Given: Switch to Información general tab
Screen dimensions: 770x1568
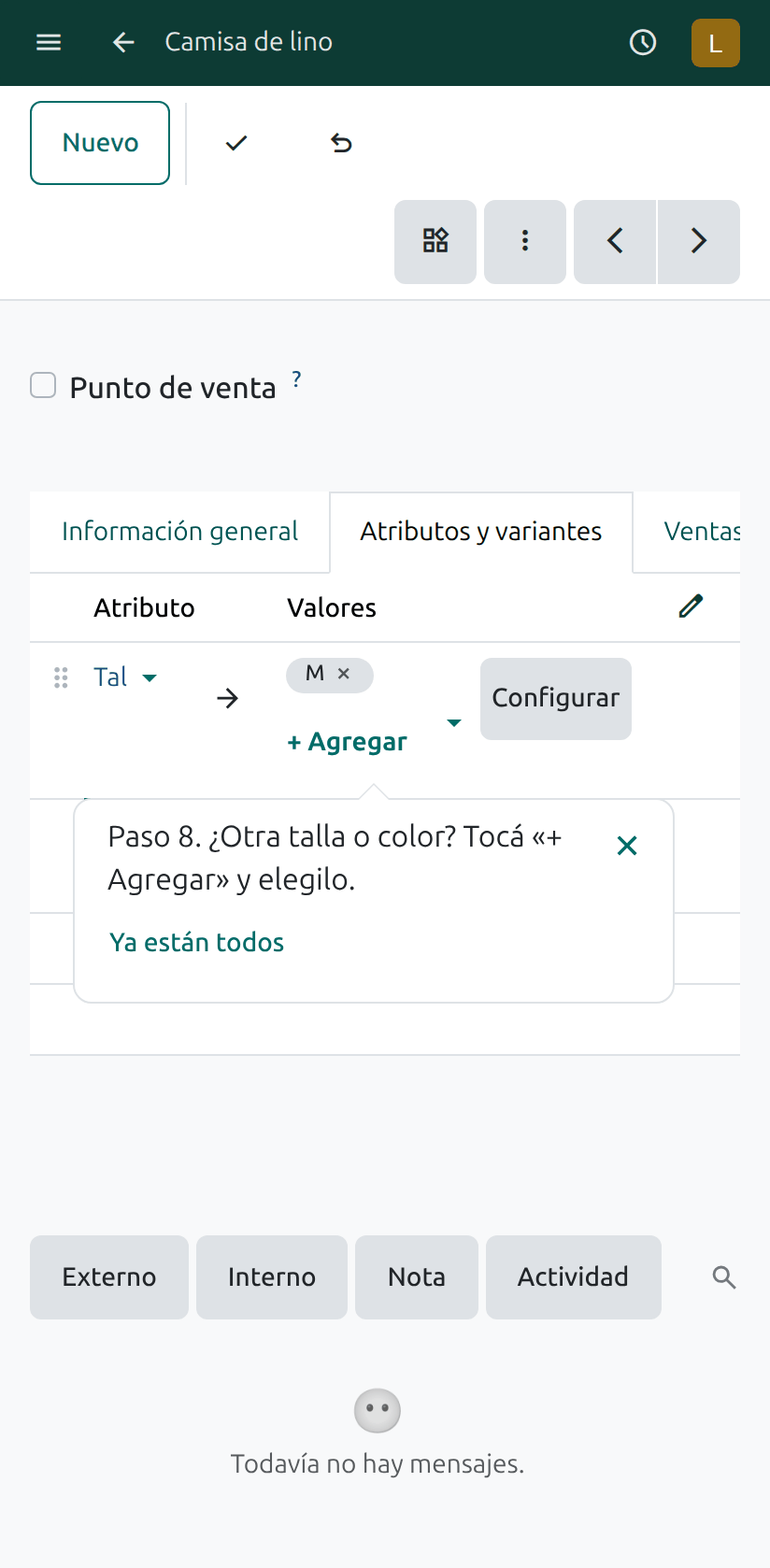Looking at the screenshot, I should click(x=179, y=532).
